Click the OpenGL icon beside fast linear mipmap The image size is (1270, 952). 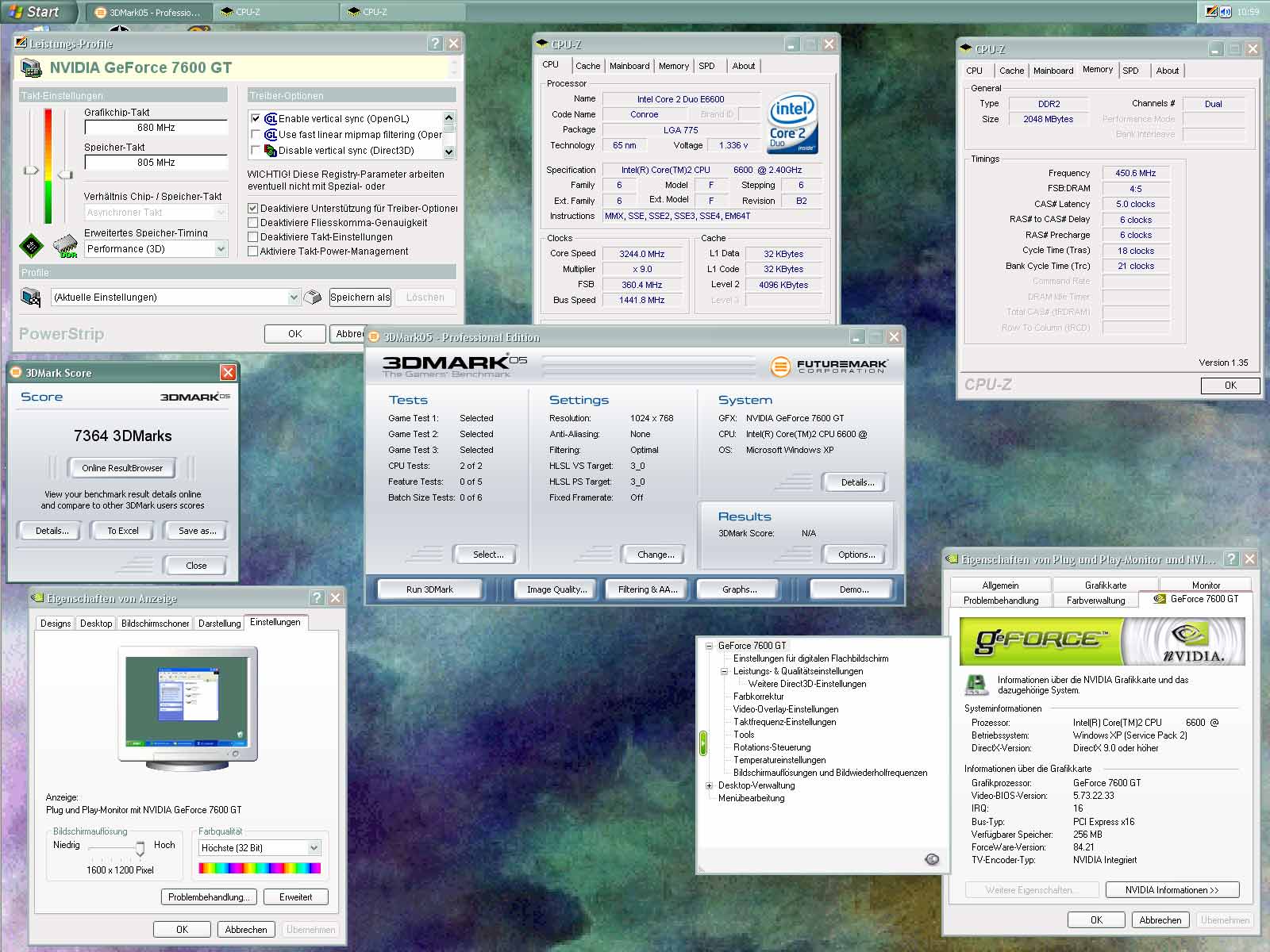click(x=271, y=135)
